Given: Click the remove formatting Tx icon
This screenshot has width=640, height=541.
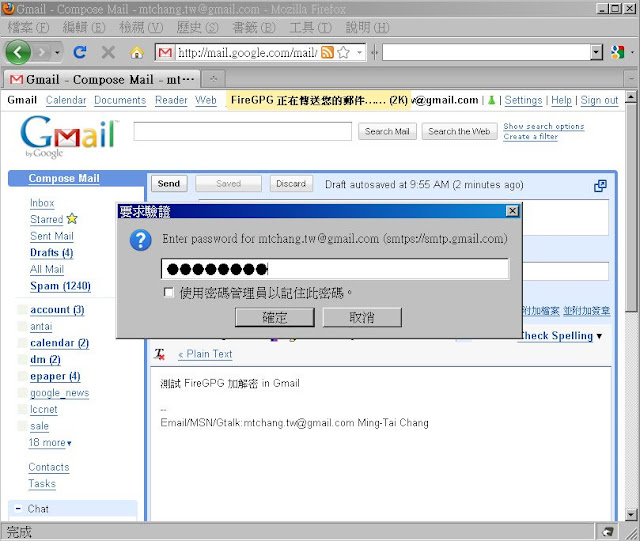Looking at the screenshot, I should pos(160,354).
